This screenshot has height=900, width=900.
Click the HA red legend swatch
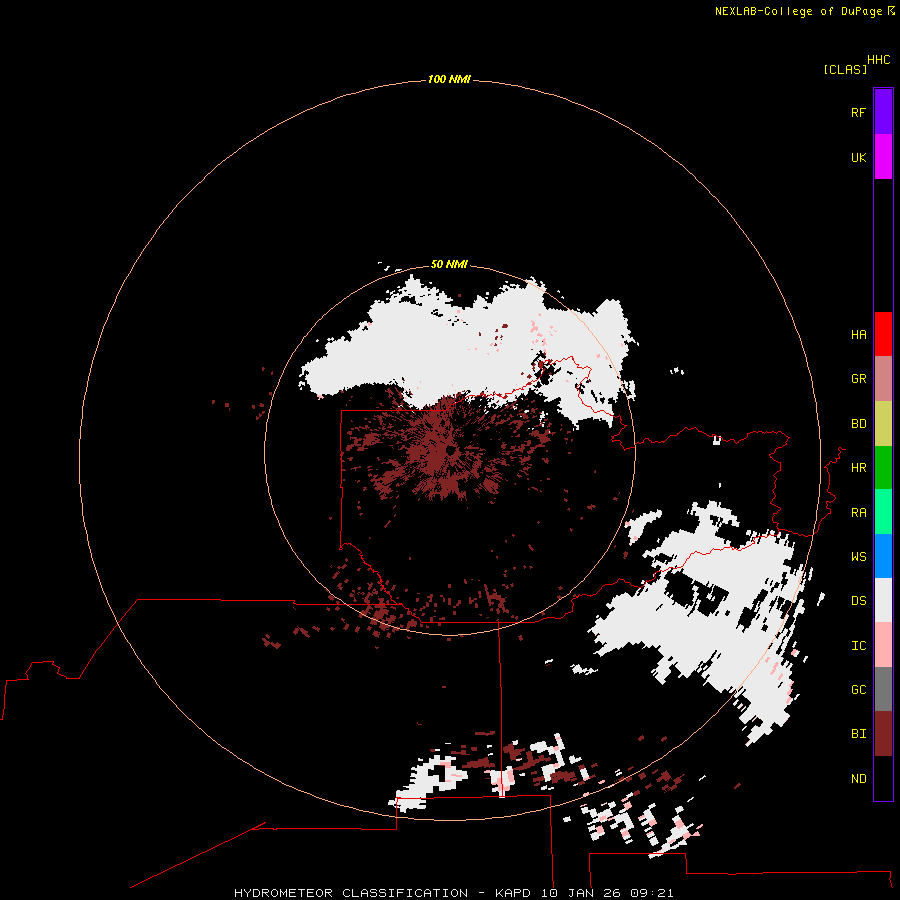click(883, 334)
